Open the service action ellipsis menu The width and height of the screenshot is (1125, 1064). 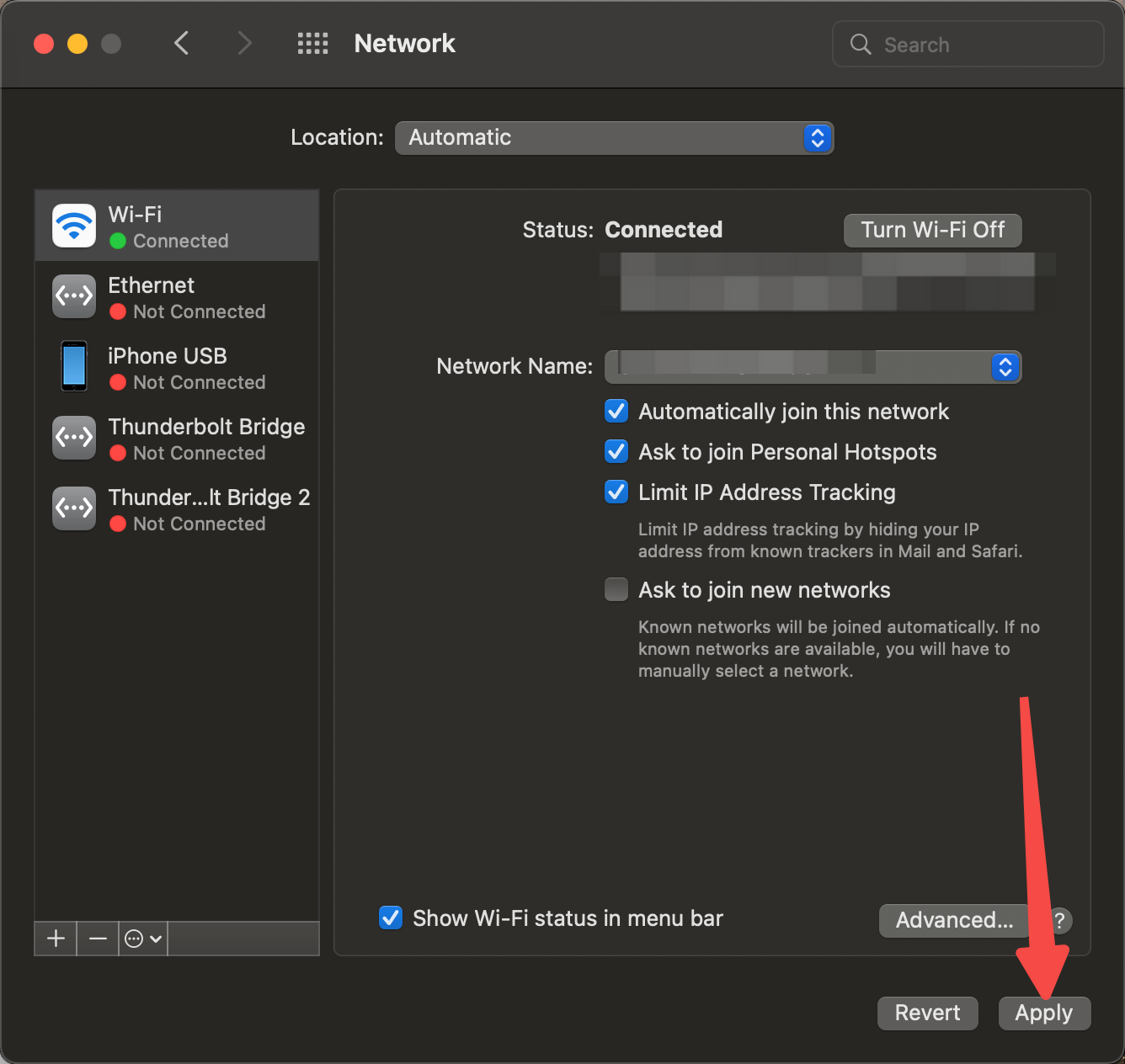pyautogui.click(x=143, y=939)
